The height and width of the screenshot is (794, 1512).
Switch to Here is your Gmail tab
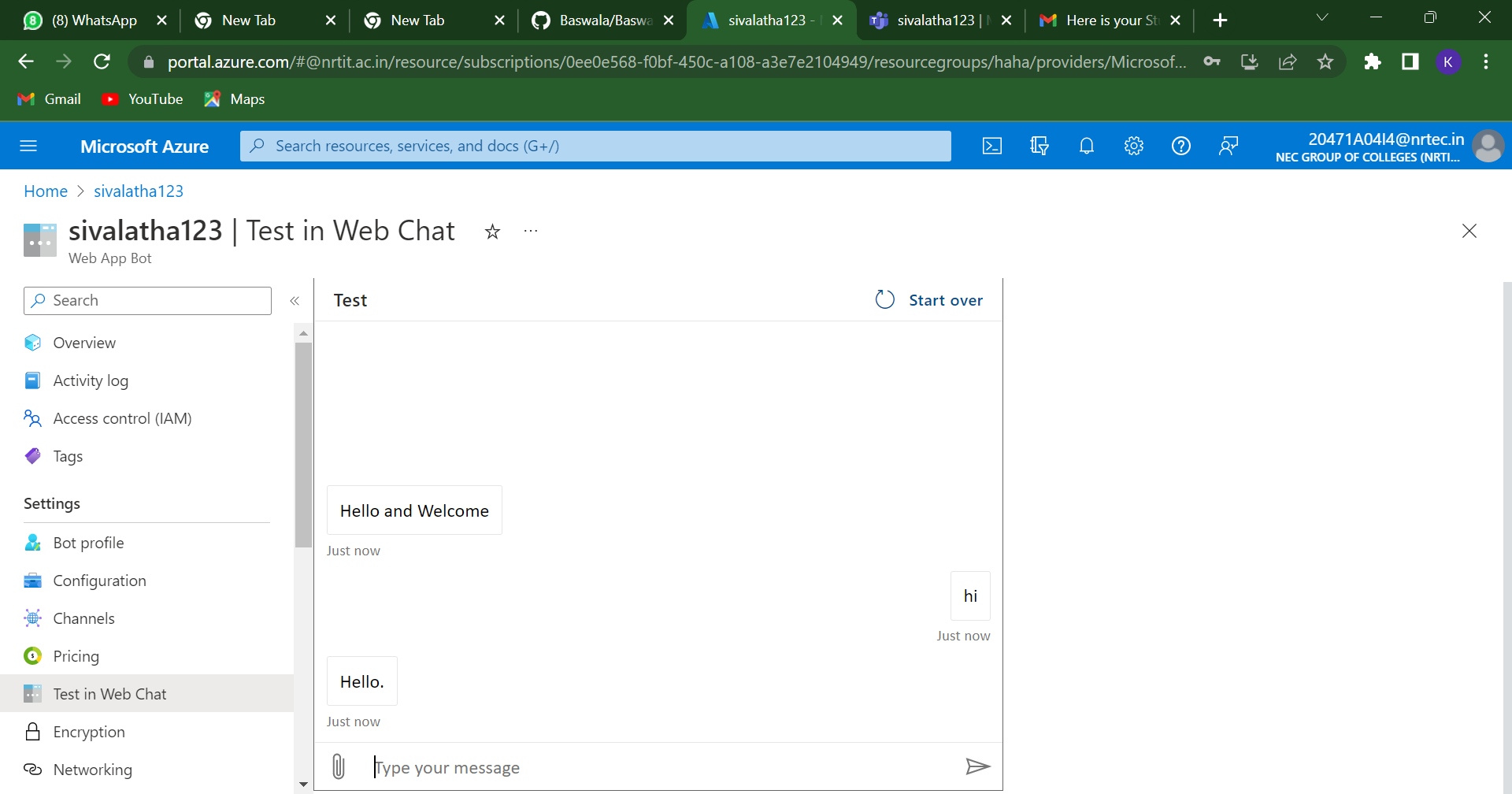coord(1110,20)
